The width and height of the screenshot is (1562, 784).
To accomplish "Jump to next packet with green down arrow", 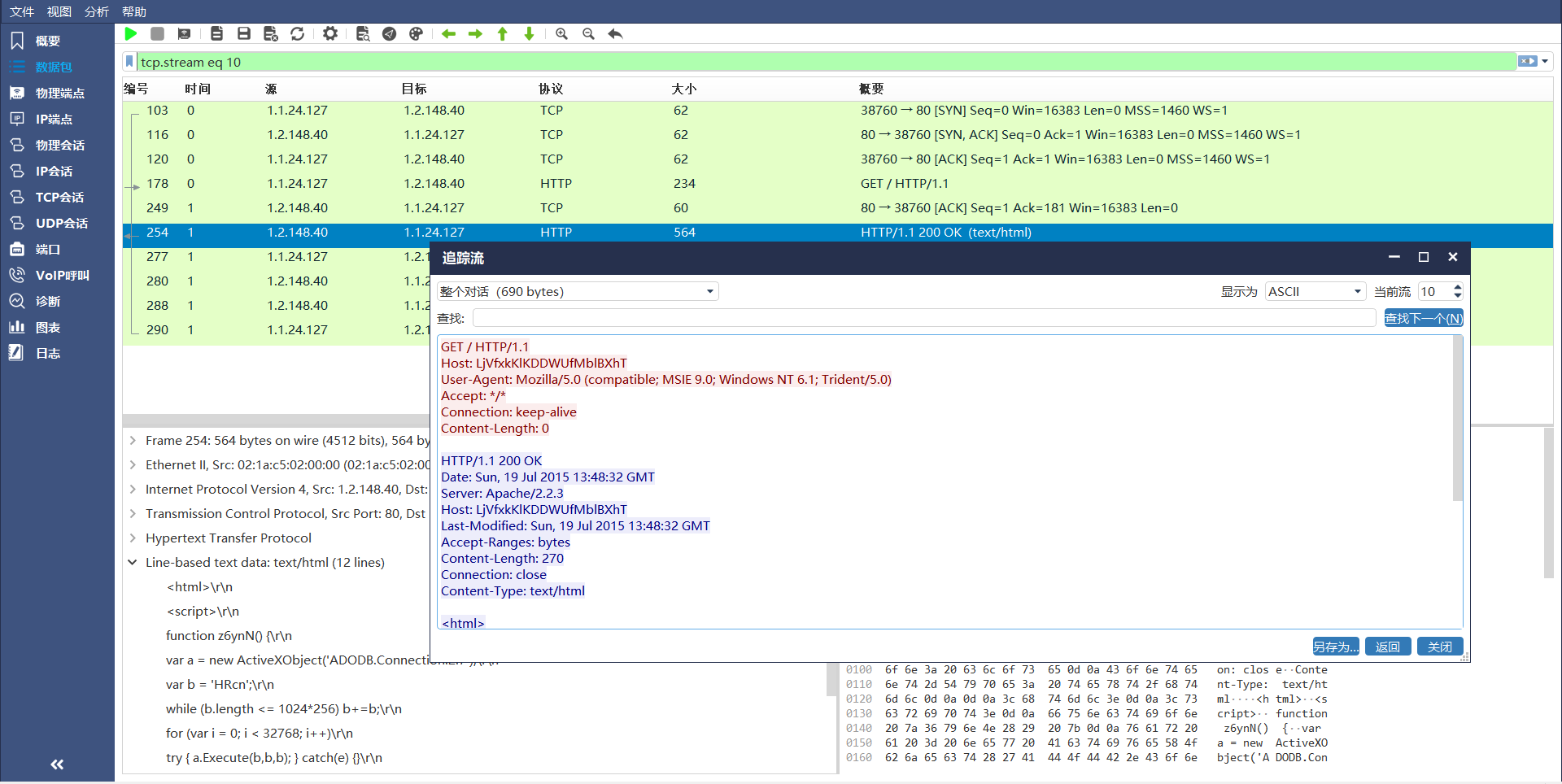I will pyautogui.click(x=530, y=33).
